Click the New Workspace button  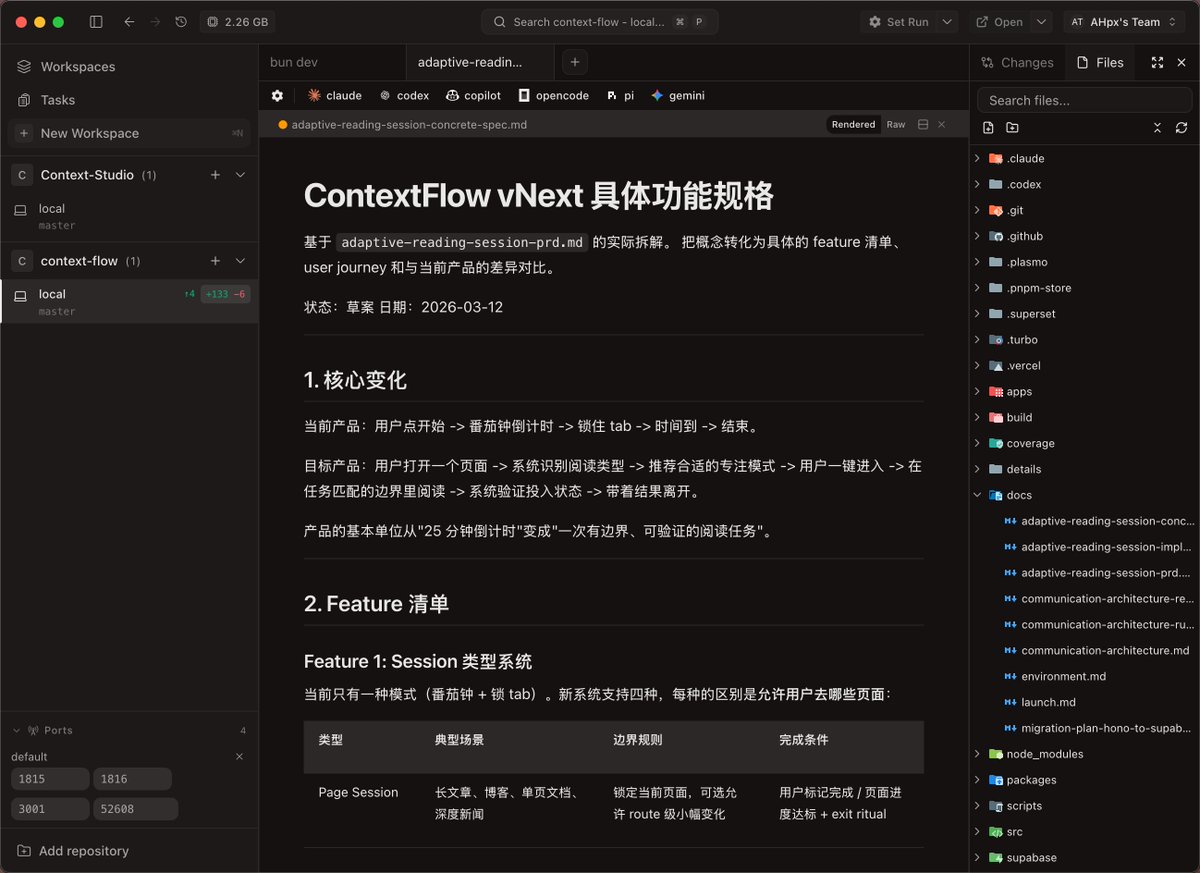pyautogui.click(x=129, y=133)
